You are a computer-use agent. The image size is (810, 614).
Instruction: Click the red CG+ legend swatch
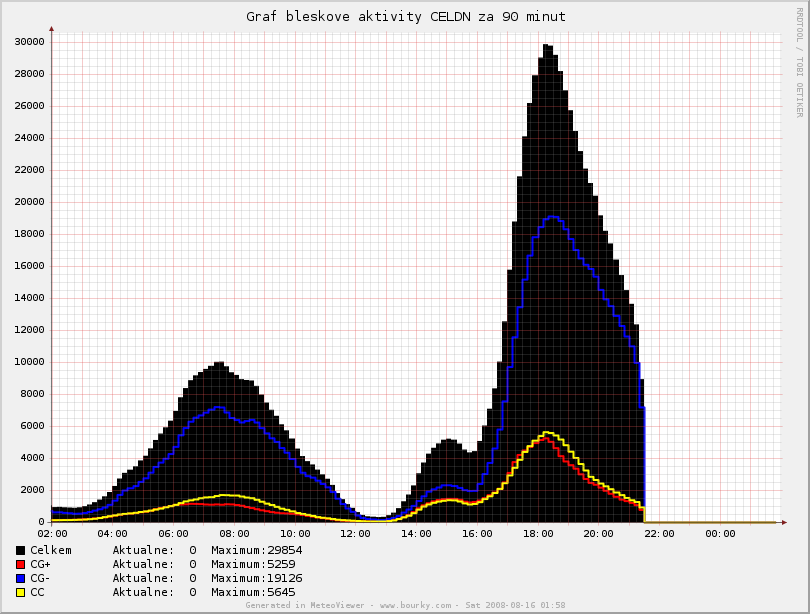click(x=21, y=564)
